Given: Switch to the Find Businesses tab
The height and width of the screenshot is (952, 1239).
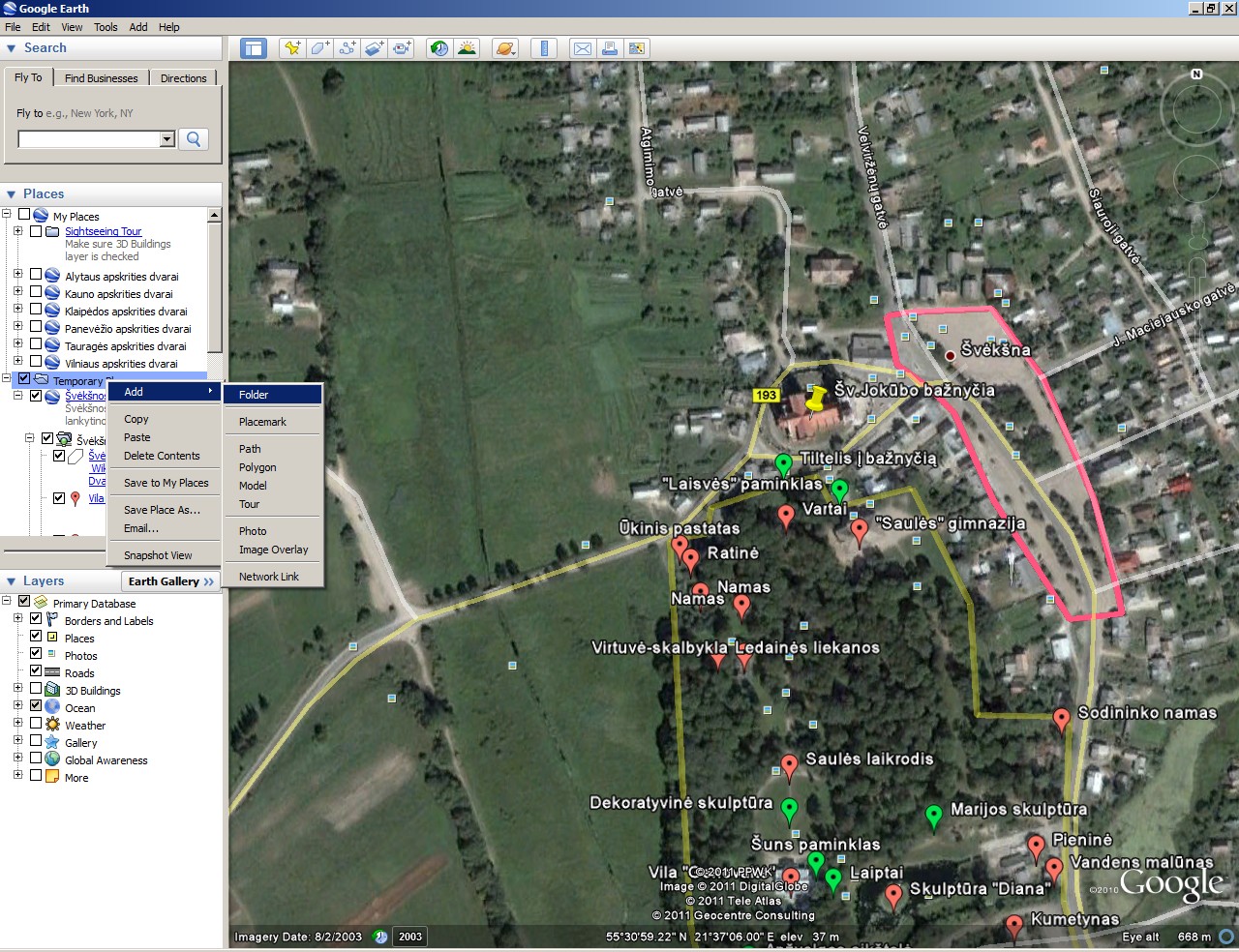Looking at the screenshot, I should [101, 78].
